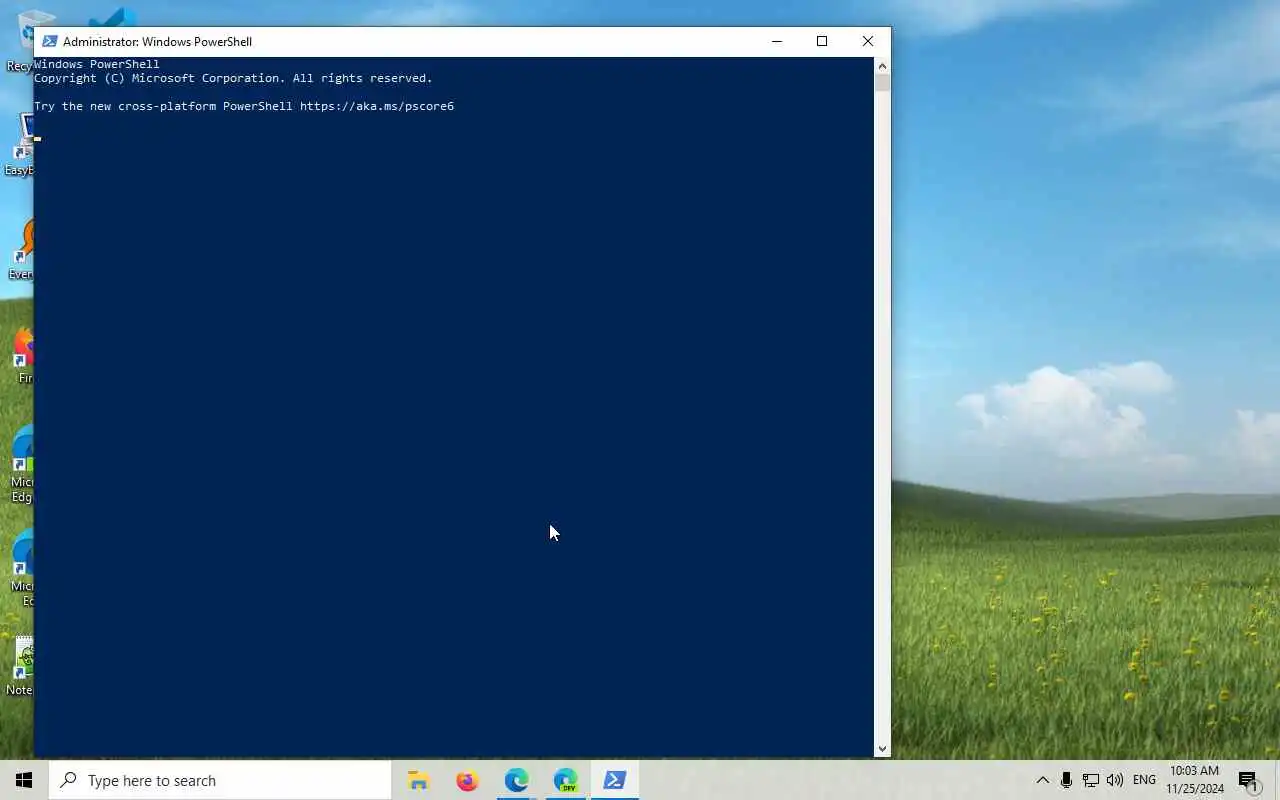Screen dimensions: 1280x800
Task: Show hidden system tray icons
Action: coord(1042,780)
